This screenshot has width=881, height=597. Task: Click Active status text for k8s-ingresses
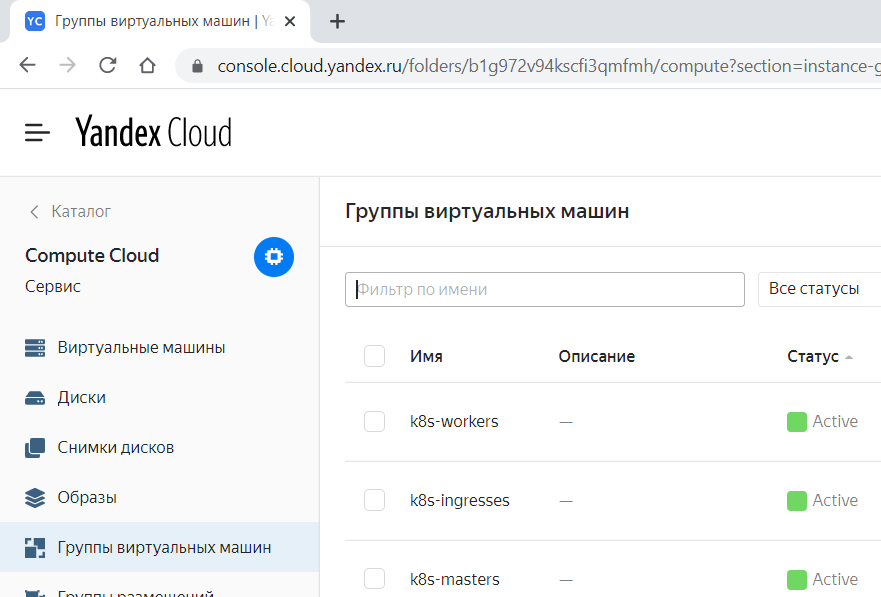click(x=835, y=500)
